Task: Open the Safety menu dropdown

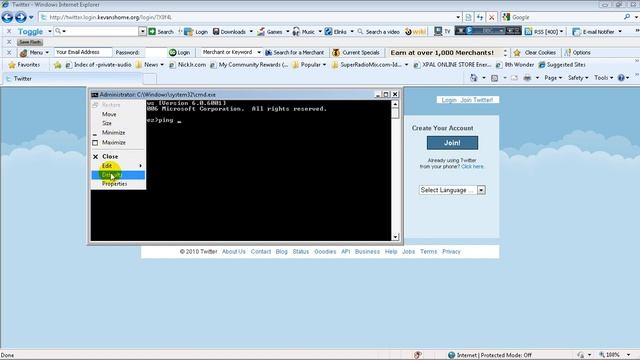Action: pos(578,78)
